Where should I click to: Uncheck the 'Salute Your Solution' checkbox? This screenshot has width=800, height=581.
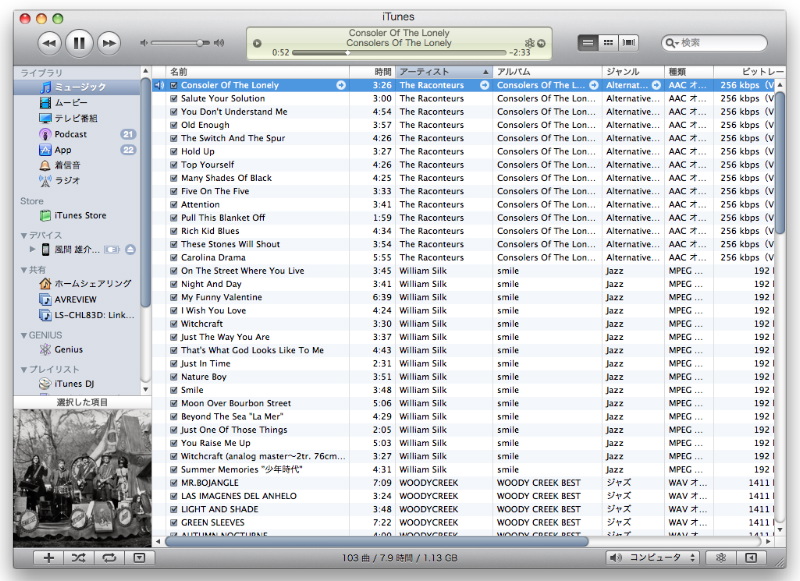(x=174, y=99)
